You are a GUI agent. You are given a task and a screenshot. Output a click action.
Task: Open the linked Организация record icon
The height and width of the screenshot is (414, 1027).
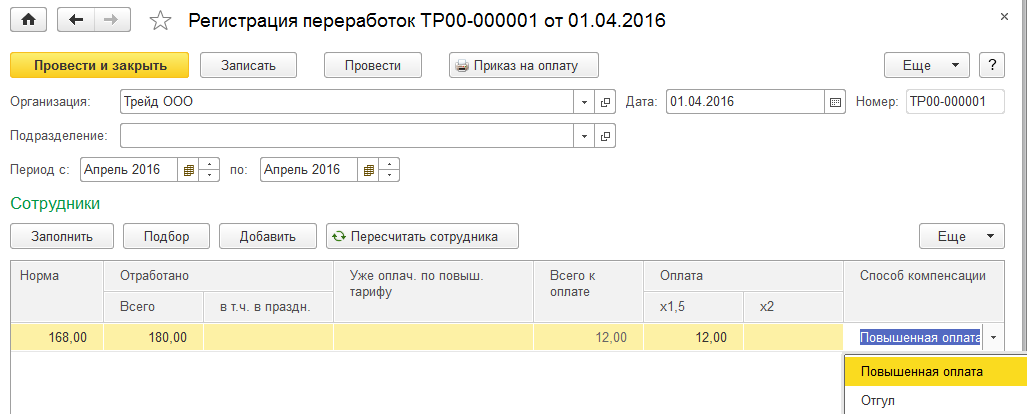pyautogui.click(x=605, y=102)
